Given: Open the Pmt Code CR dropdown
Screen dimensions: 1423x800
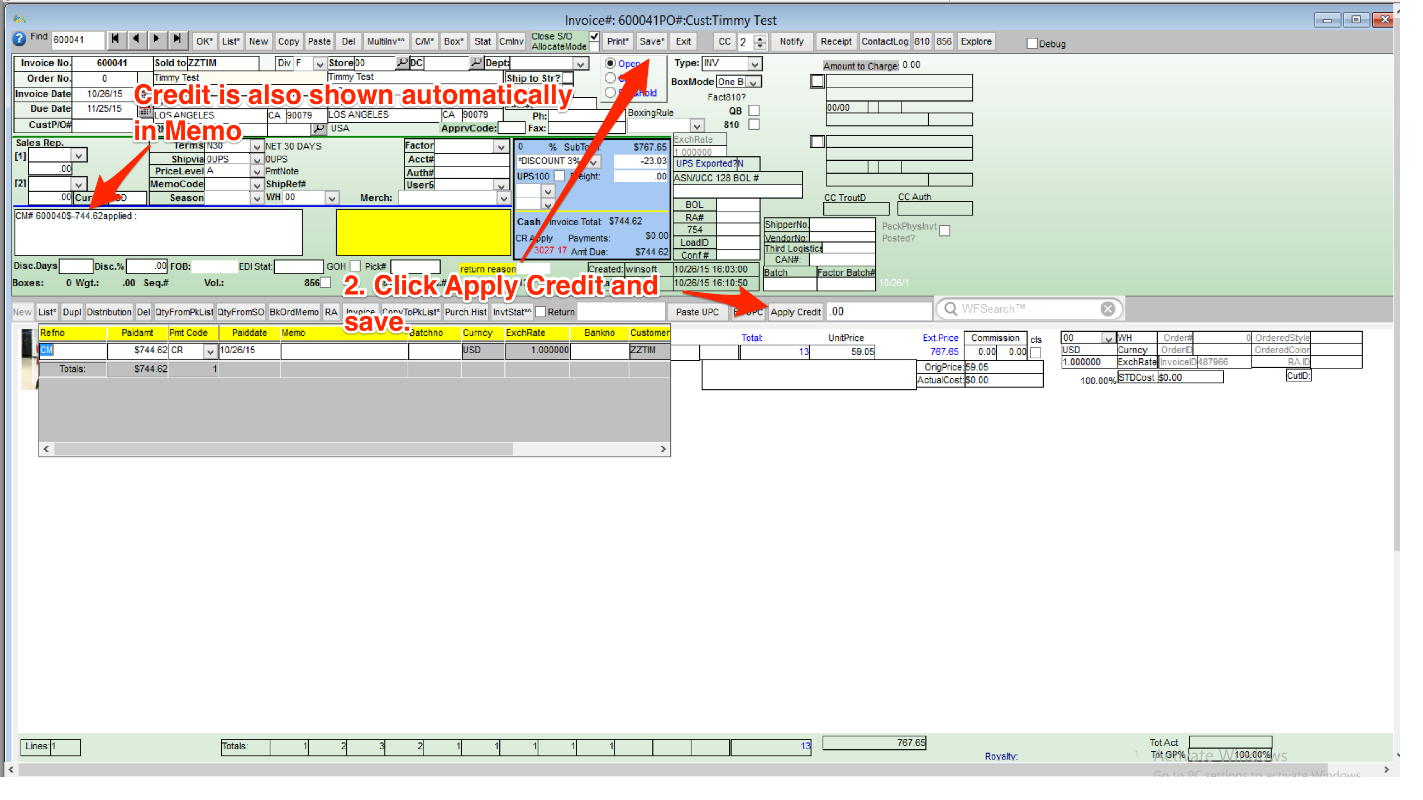Looking at the screenshot, I should tap(210, 351).
